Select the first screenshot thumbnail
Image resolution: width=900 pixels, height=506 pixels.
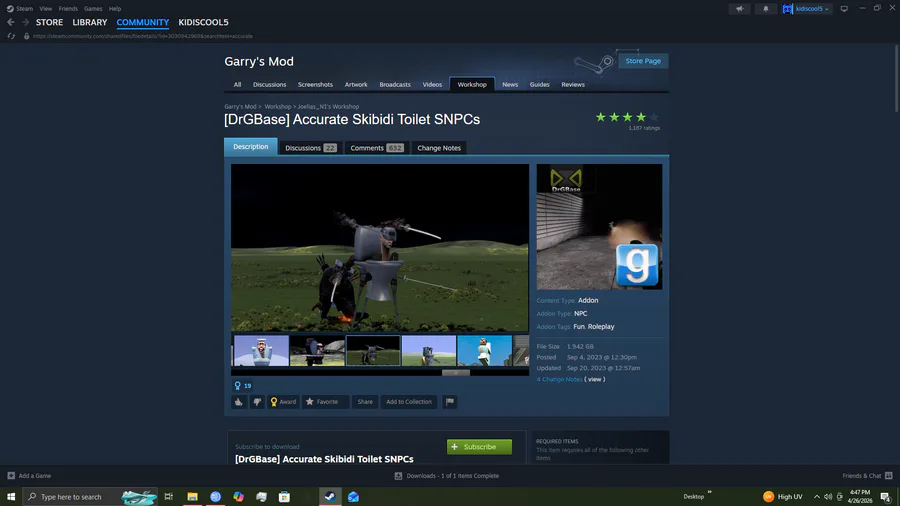[x=261, y=351]
